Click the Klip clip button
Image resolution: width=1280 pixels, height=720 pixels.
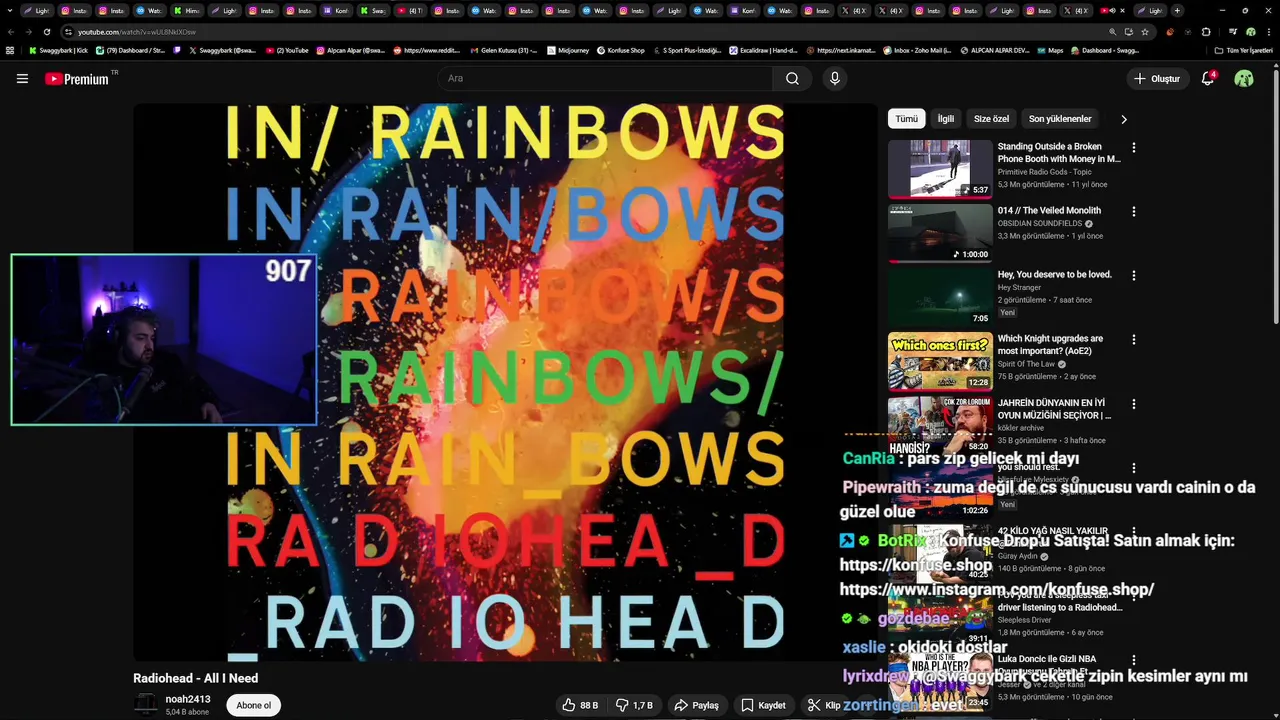[x=824, y=705]
